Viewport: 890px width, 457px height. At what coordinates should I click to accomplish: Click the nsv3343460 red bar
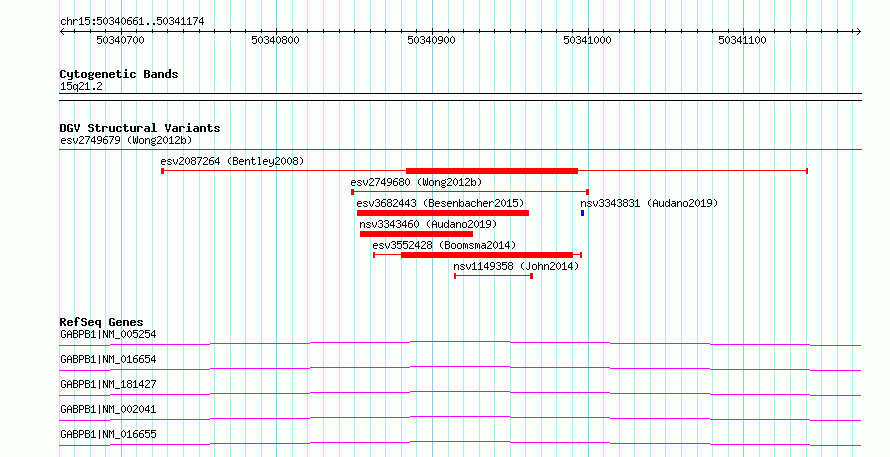pos(416,234)
